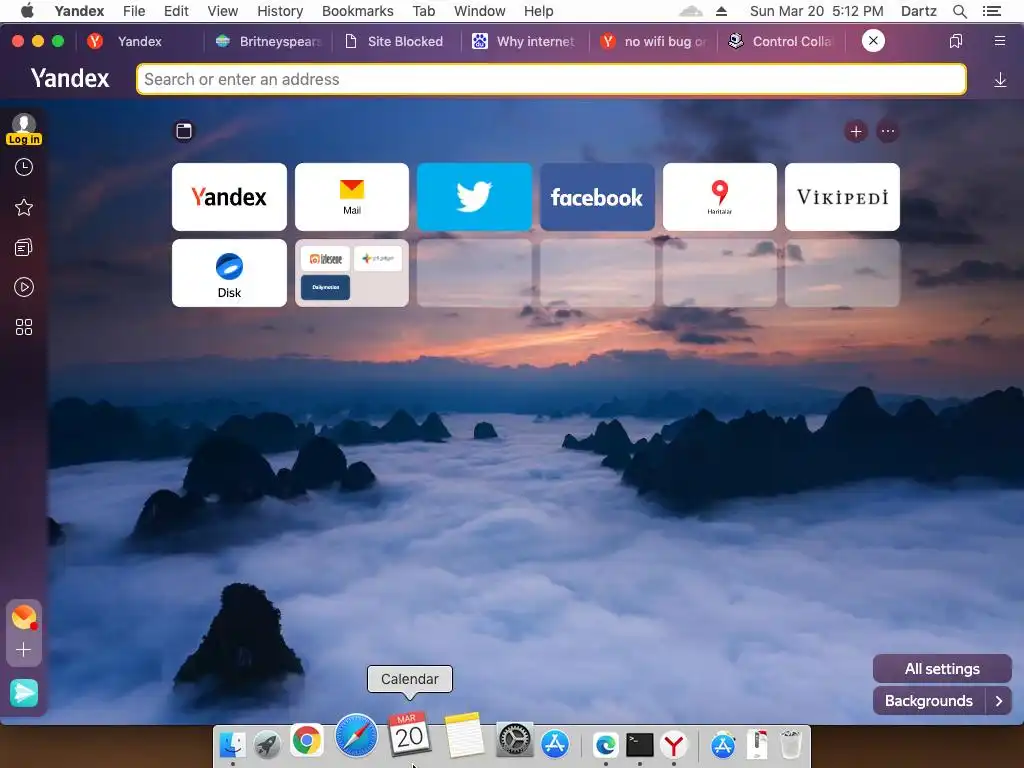Open the Facebook tile

tap(597, 197)
